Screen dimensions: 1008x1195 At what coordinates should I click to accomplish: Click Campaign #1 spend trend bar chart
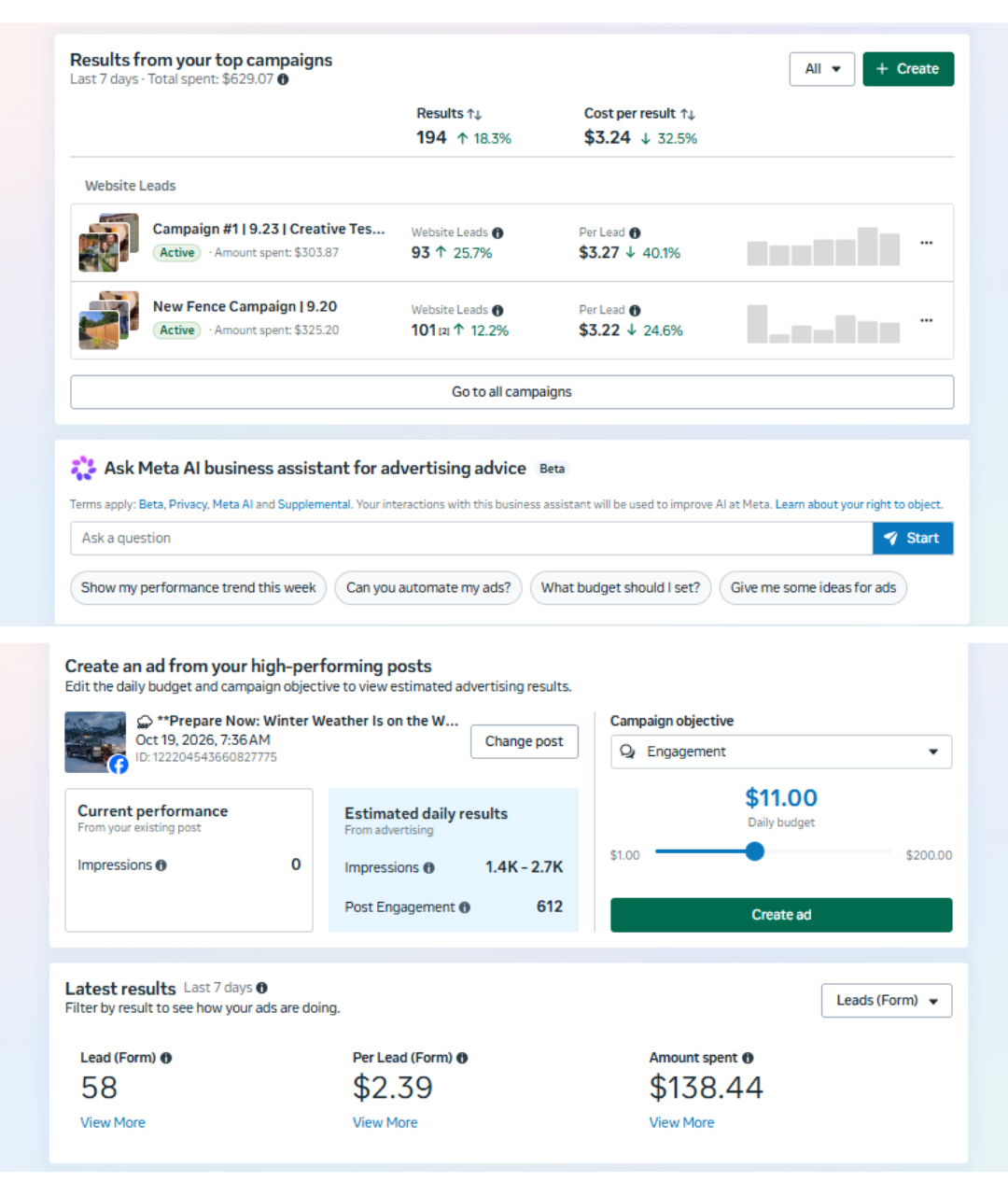pyautogui.click(x=823, y=246)
